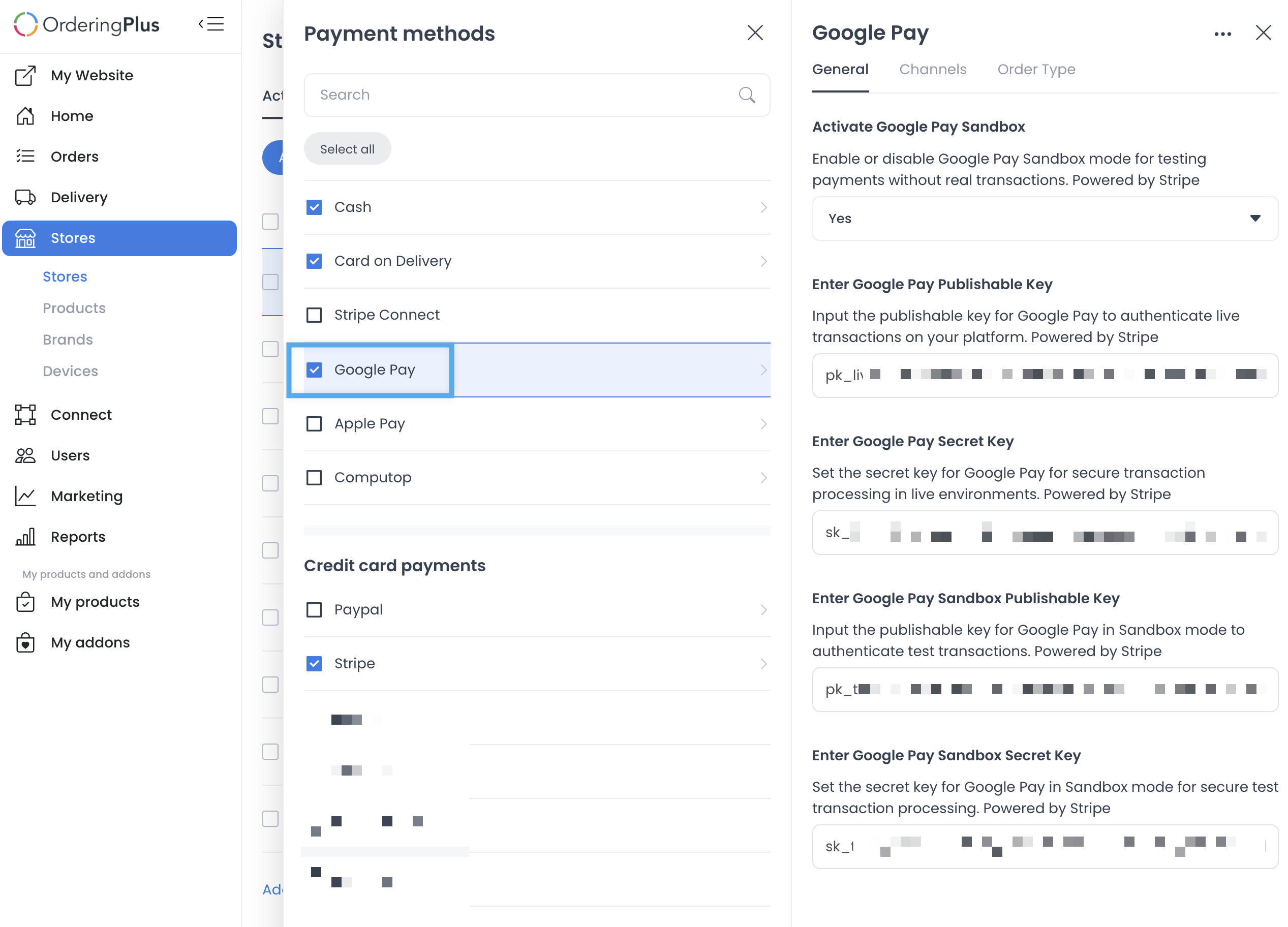Image resolution: width=1288 pixels, height=927 pixels.
Task: Enable the Apple Pay checkbox
Action: 314,424
